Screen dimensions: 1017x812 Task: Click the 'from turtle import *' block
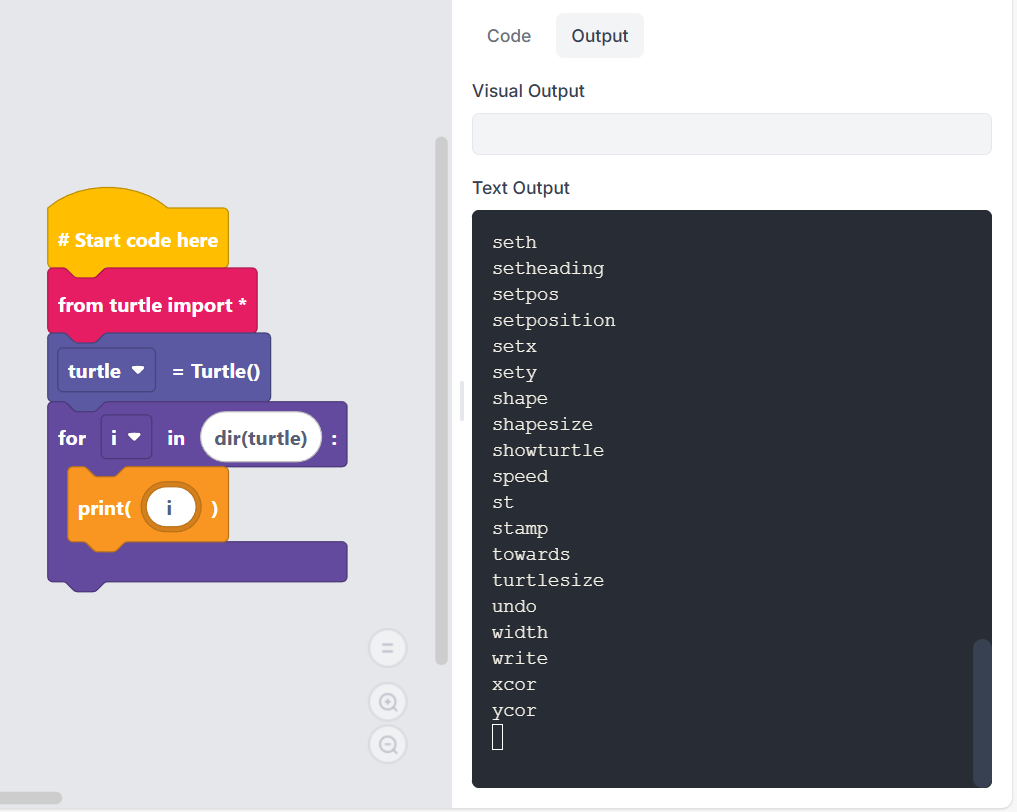pyautogui.click(x=152, y=305)
